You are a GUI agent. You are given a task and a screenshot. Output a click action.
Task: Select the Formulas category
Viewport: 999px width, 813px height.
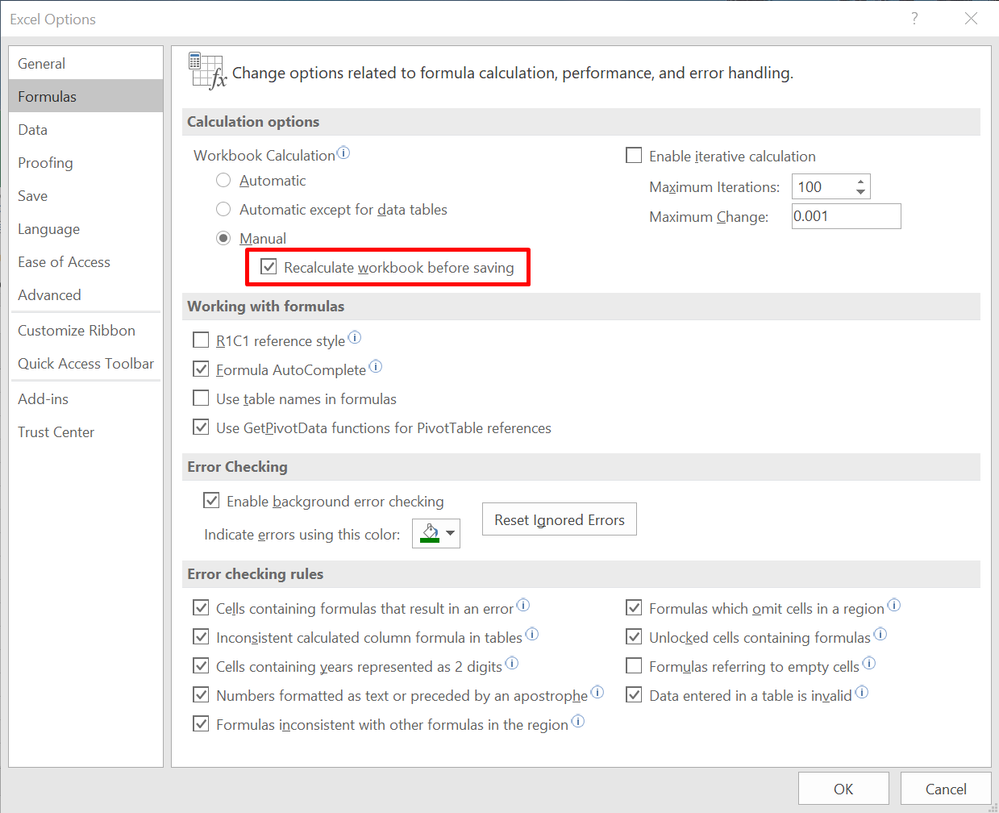[x=86, y=96]
